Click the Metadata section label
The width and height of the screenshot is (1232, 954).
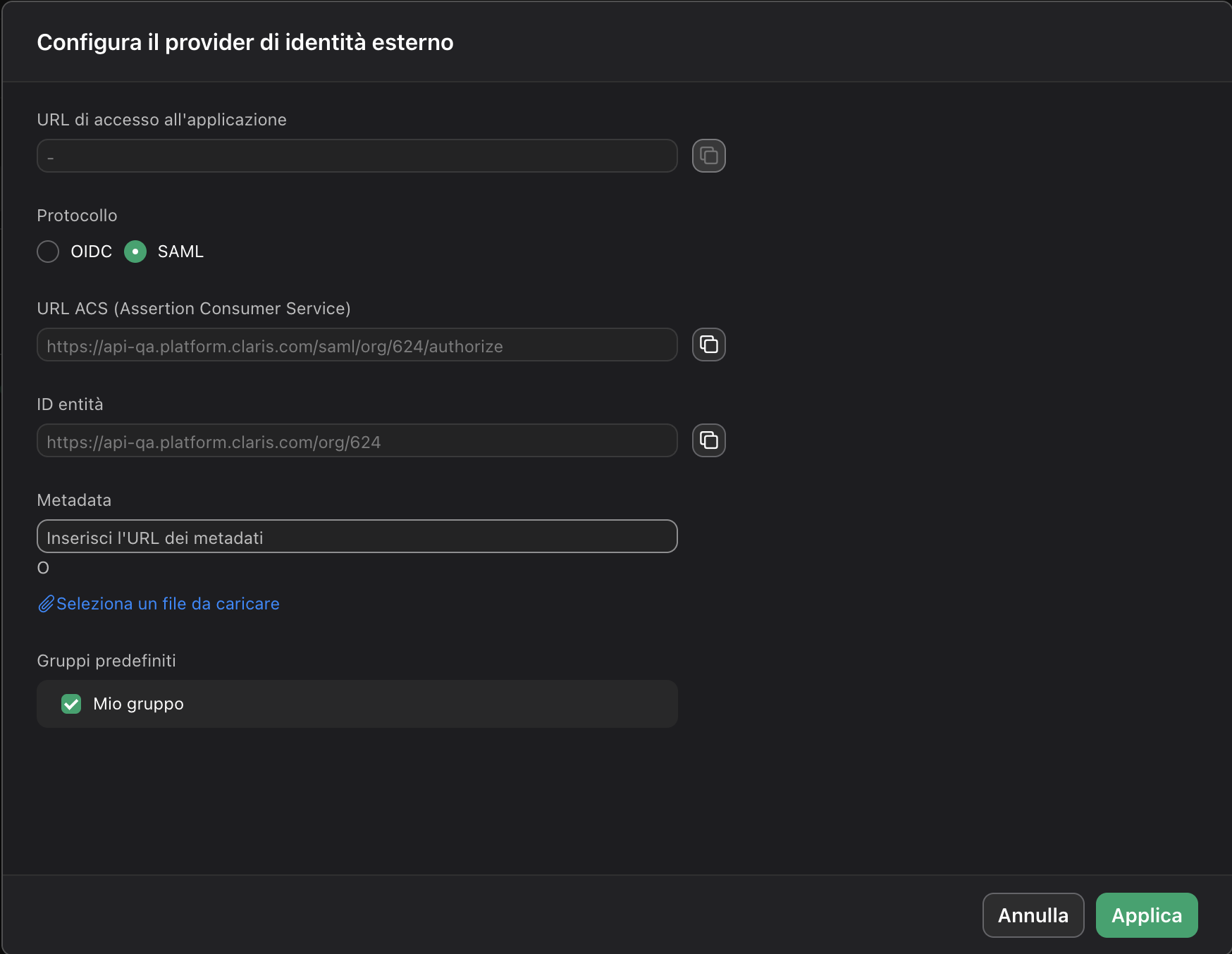tap(73, 500)
